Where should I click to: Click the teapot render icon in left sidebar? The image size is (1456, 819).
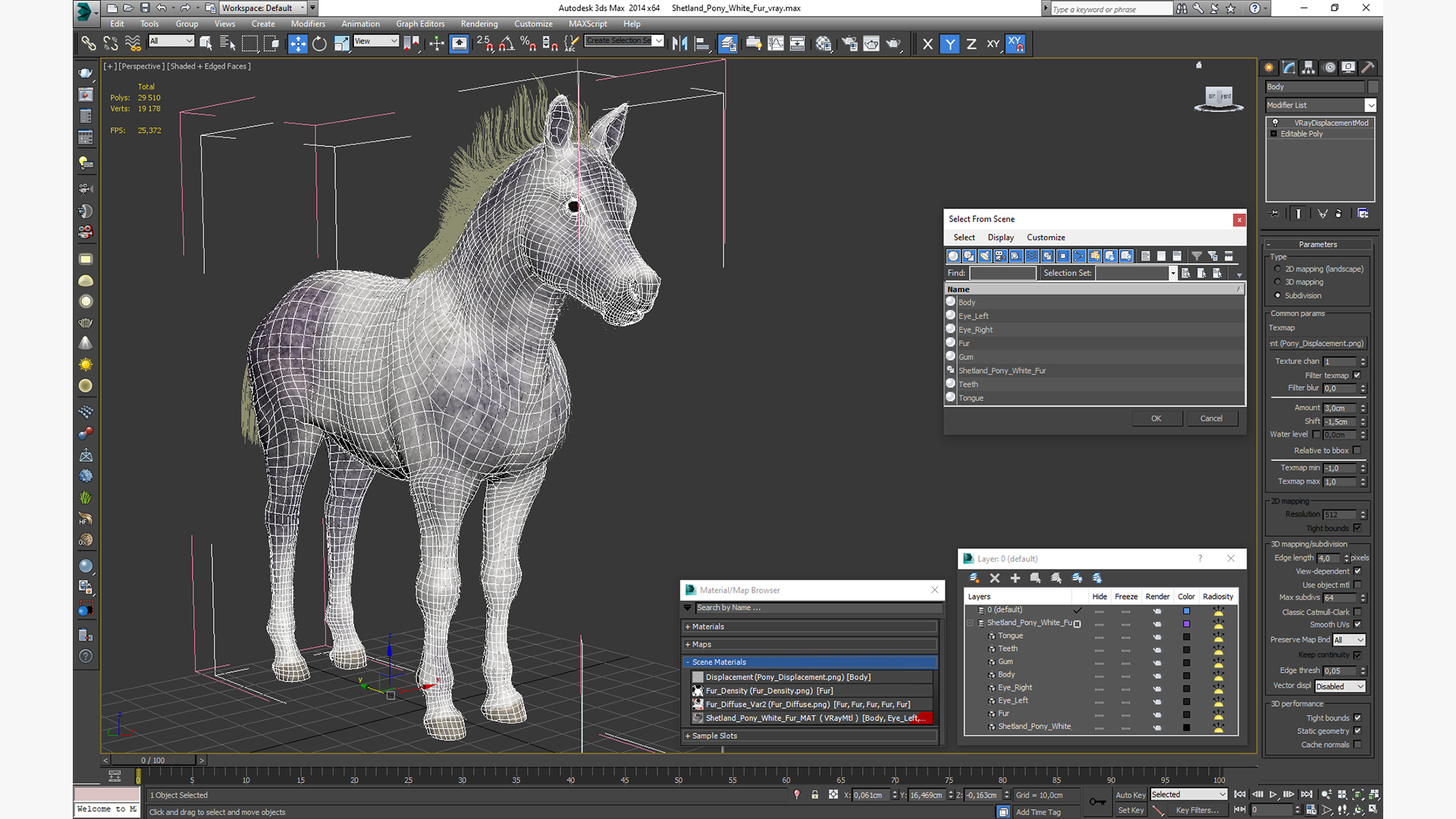click(x=86, y=73)
